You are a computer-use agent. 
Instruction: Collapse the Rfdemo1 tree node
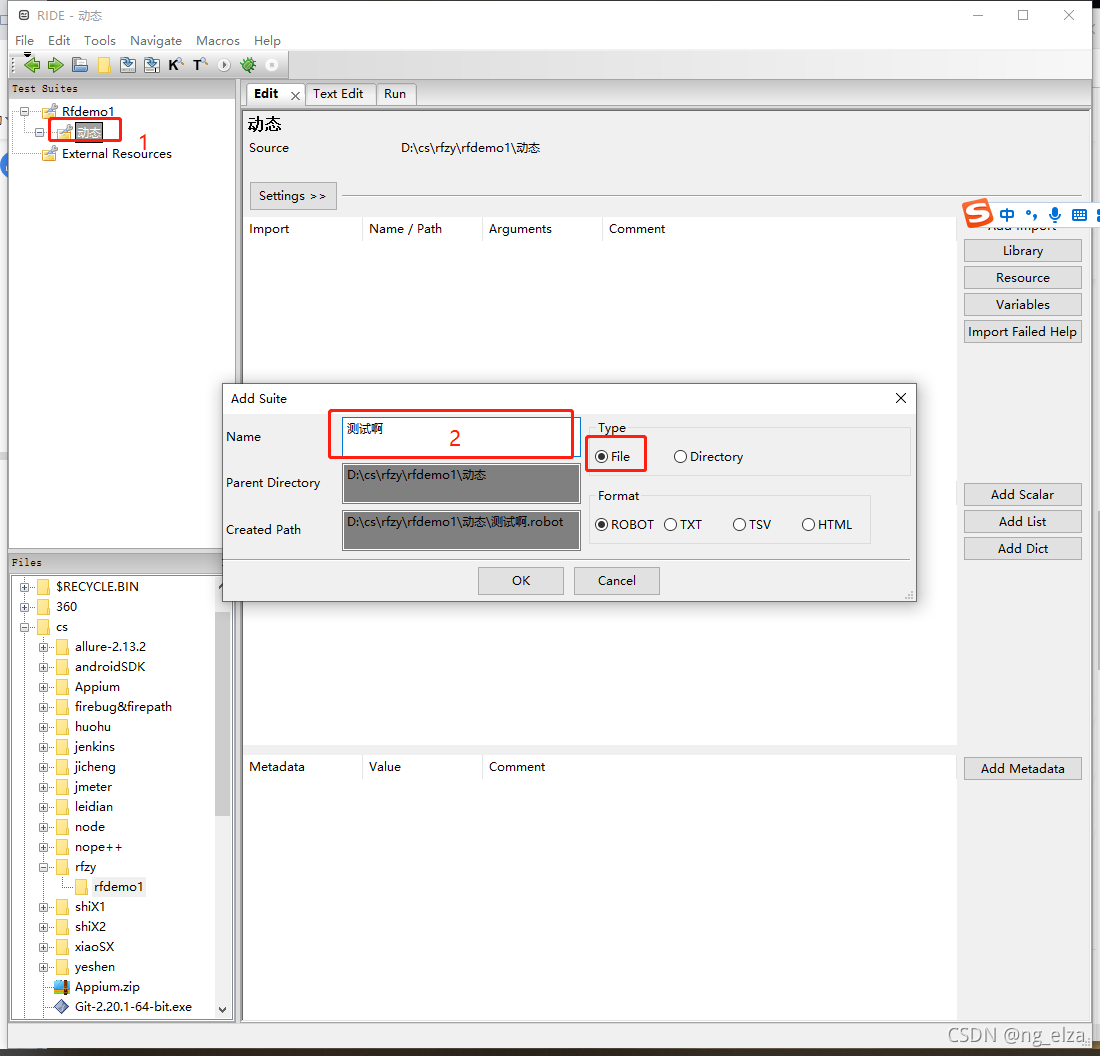[25, 112]
